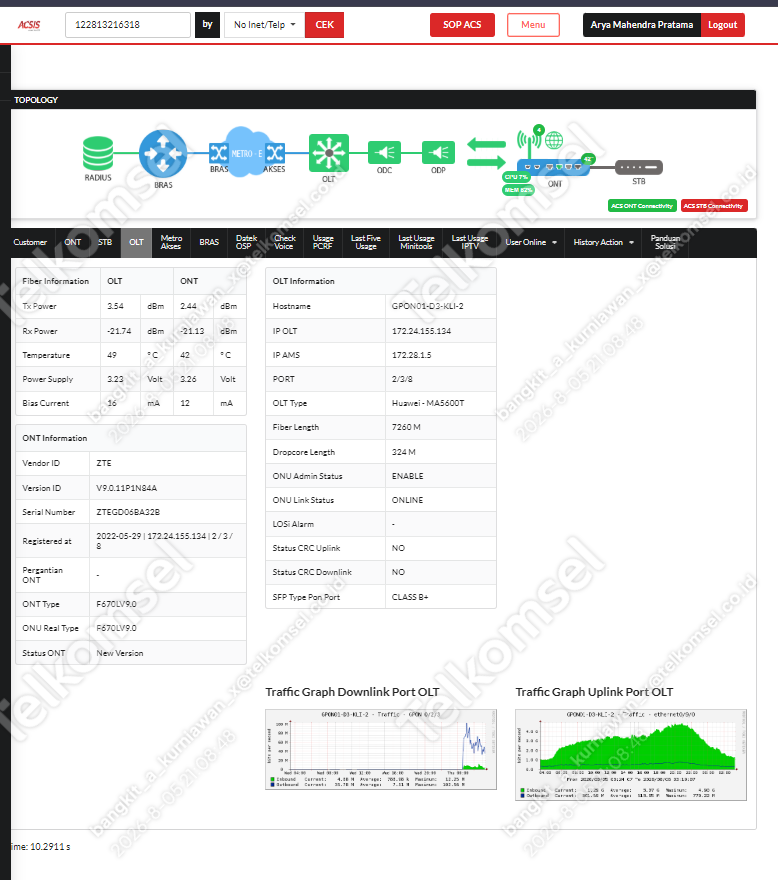Select the OLT tab

136,242
